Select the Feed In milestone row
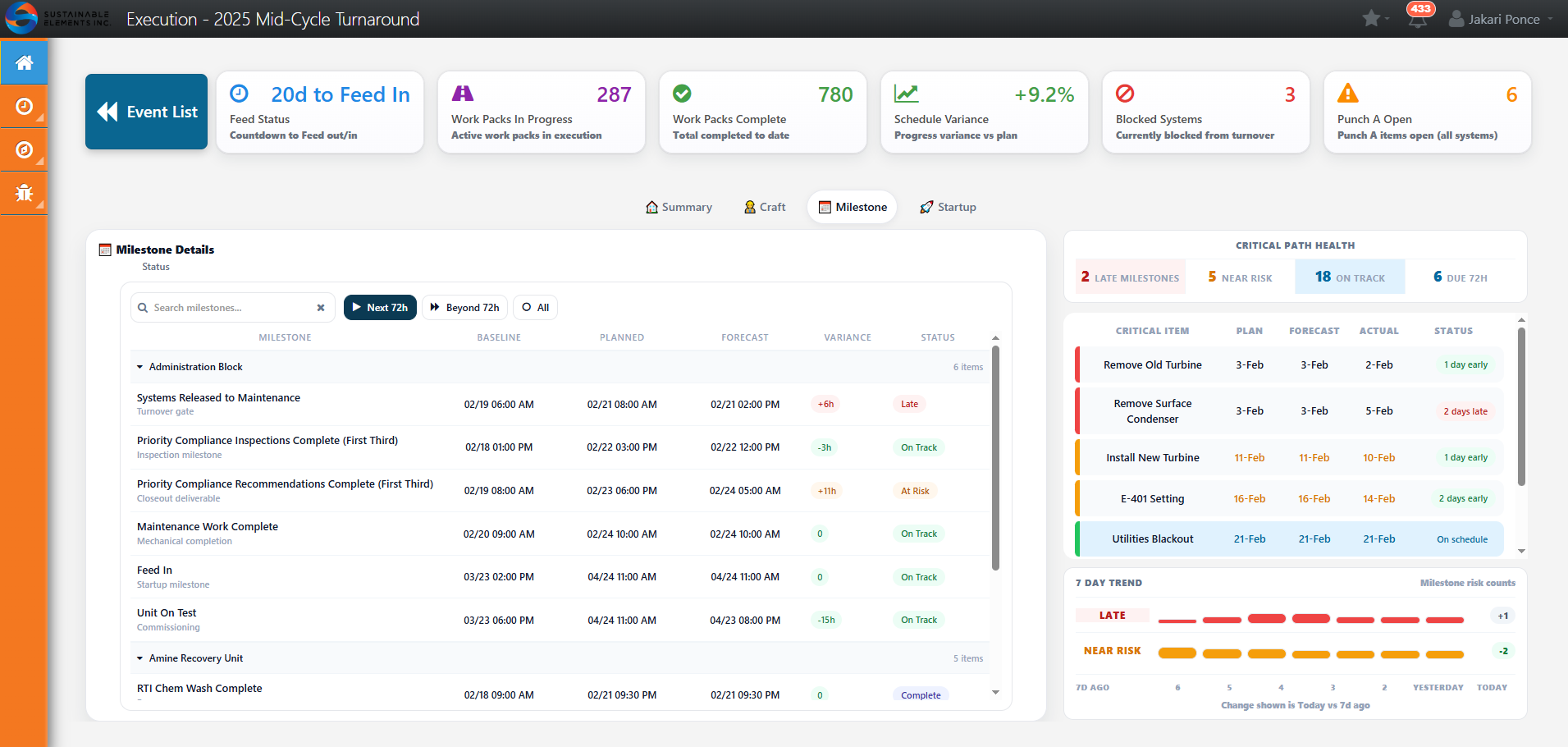 click(x=560, y=577)
